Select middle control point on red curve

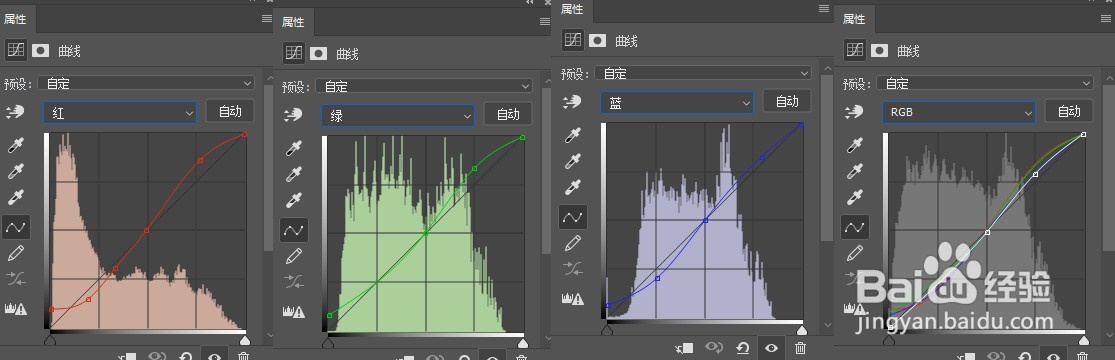146,231
